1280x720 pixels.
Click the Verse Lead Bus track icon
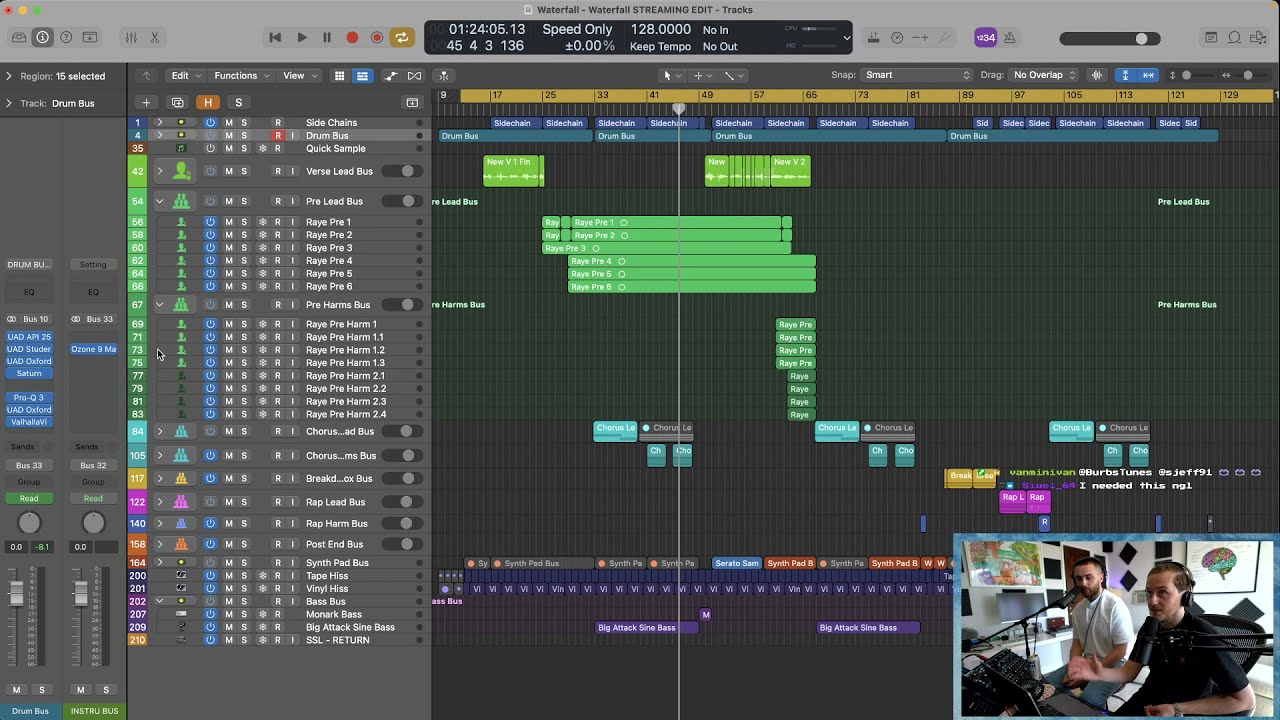click(181, 171)
